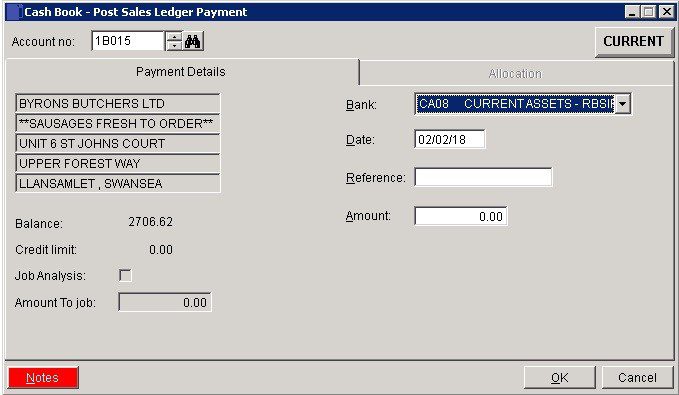Select the LLANSAMLET , SWANSEA address line
Viewport: 679px width, 395px height.
click(118, 183)
